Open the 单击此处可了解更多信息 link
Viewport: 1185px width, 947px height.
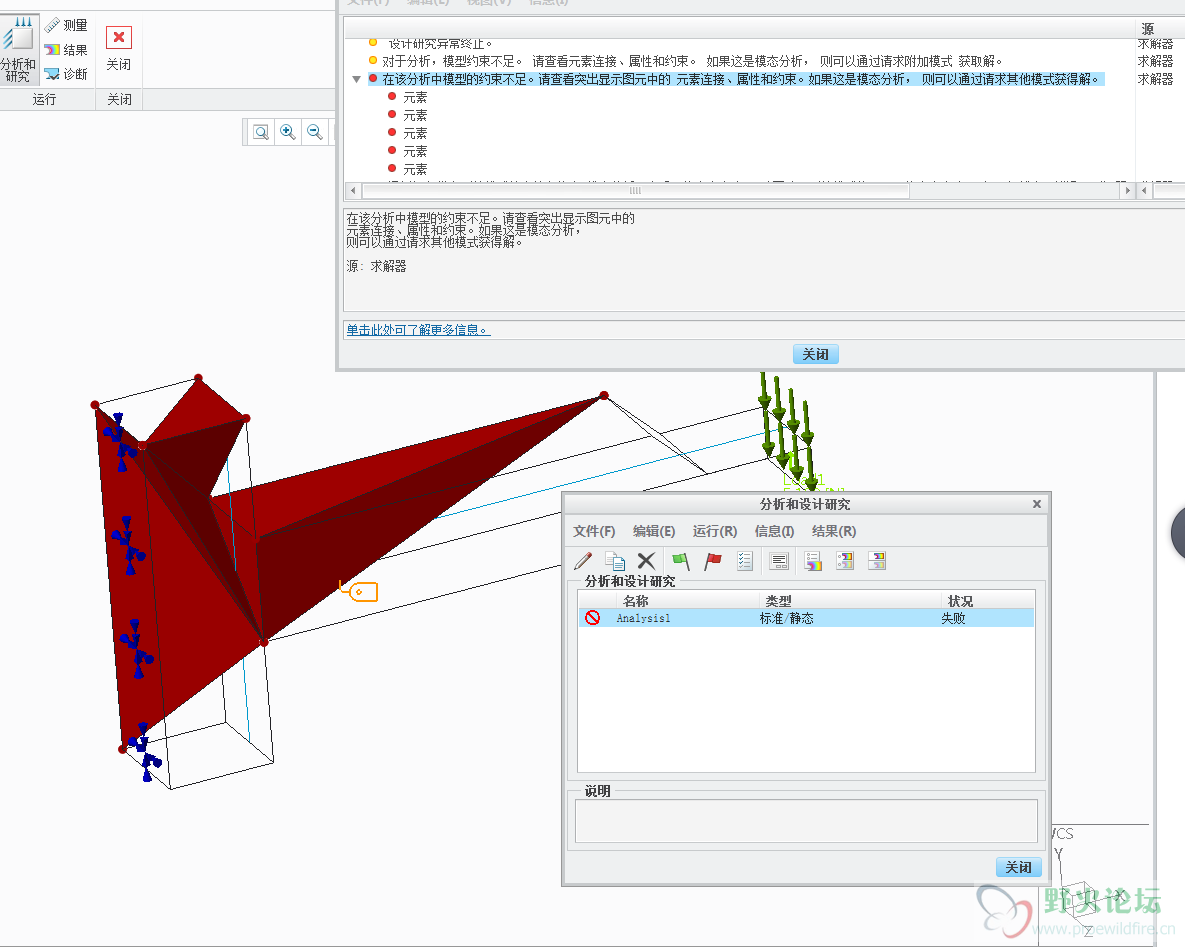[418, 330]
